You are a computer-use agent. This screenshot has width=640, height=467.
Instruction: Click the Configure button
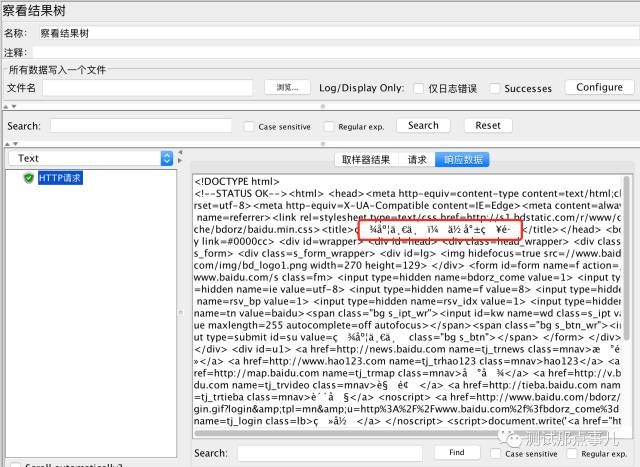pos(600,87)
